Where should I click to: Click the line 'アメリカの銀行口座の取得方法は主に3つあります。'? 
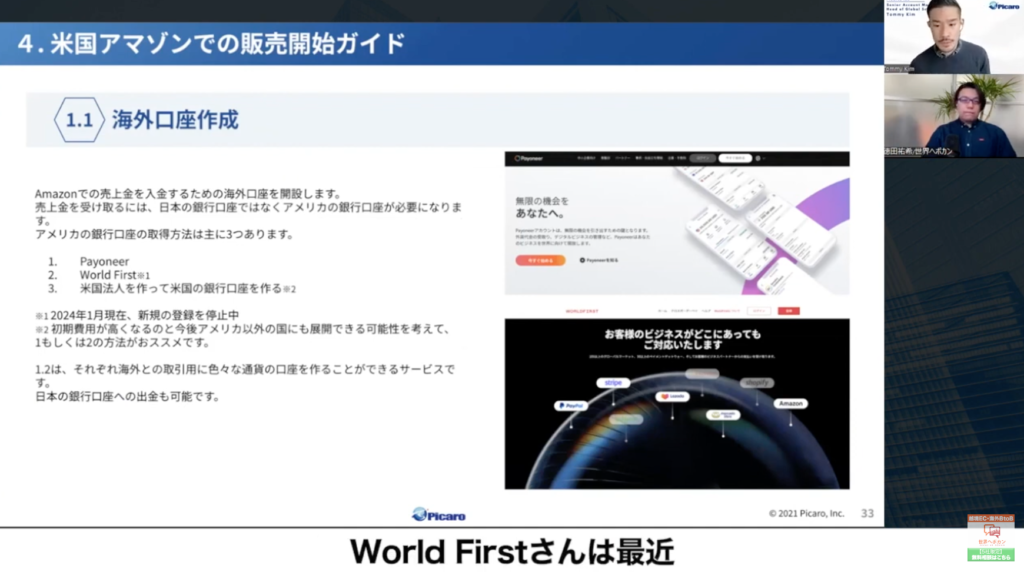[x=165, y=234]
